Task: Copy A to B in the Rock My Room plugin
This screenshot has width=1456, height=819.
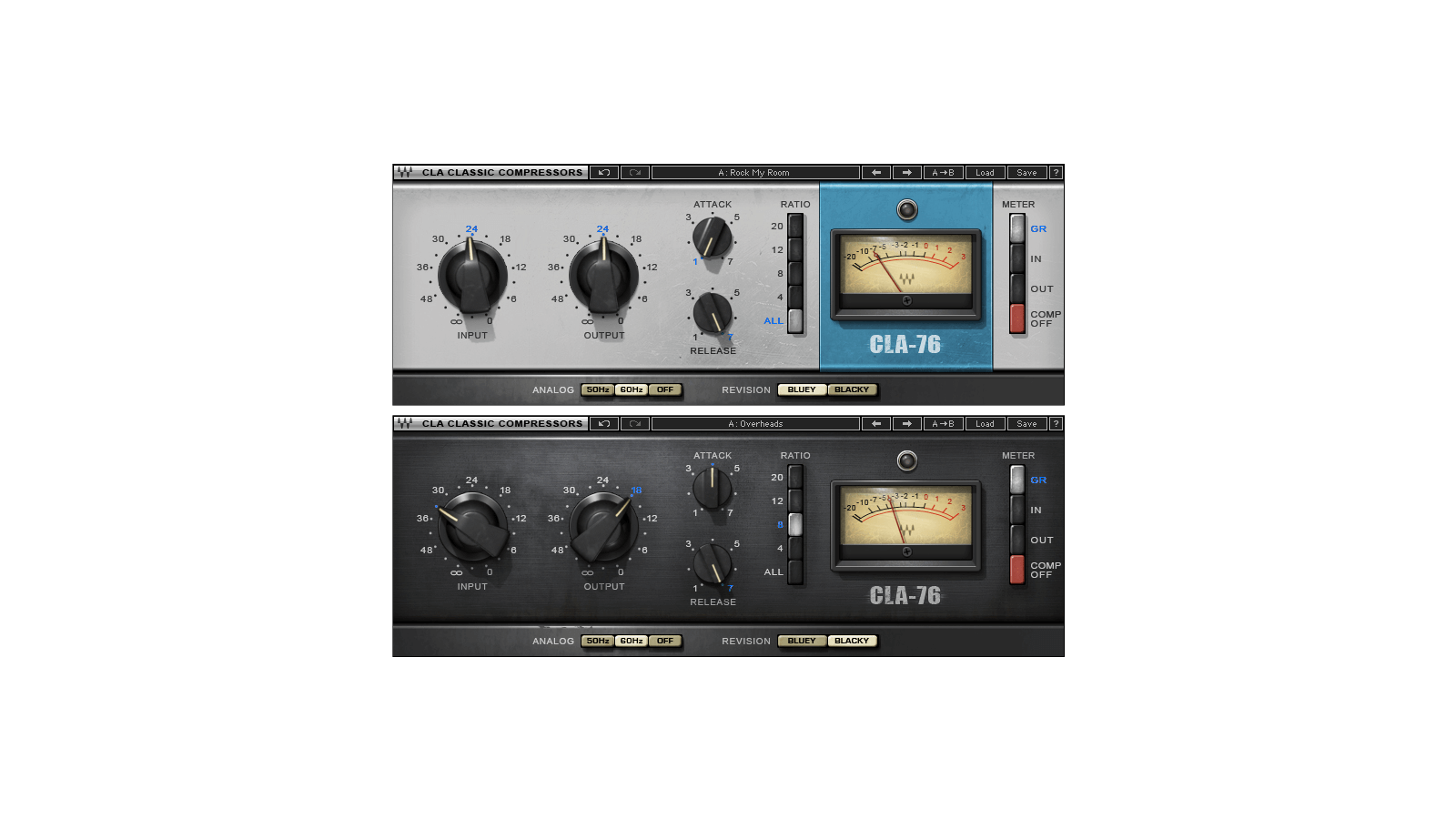Action: click(x=943, y=172)
